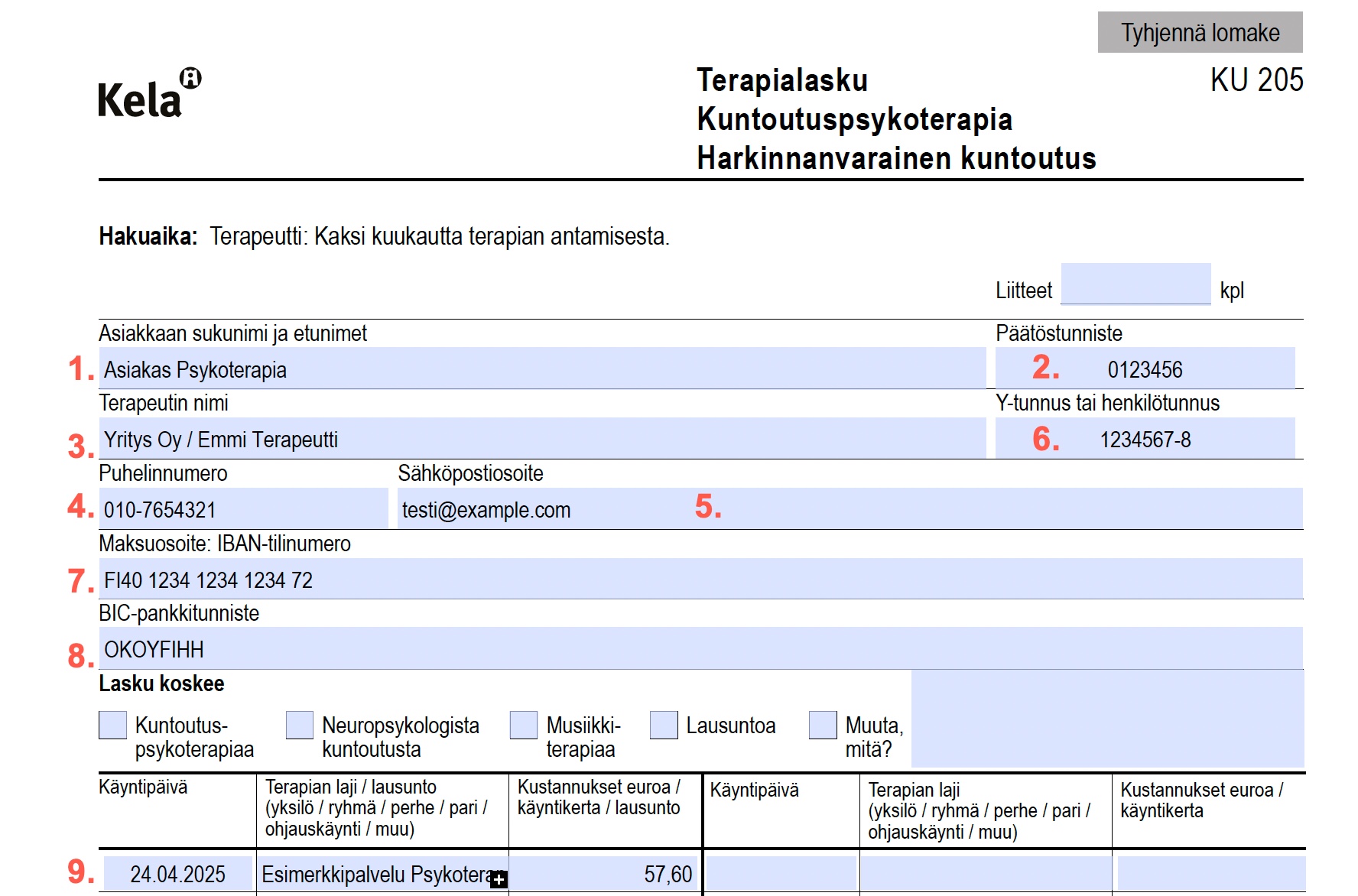The height and width of the screenshot is (896, 1358).
Task: Click the Kela logo
Action: click(149, 95)
